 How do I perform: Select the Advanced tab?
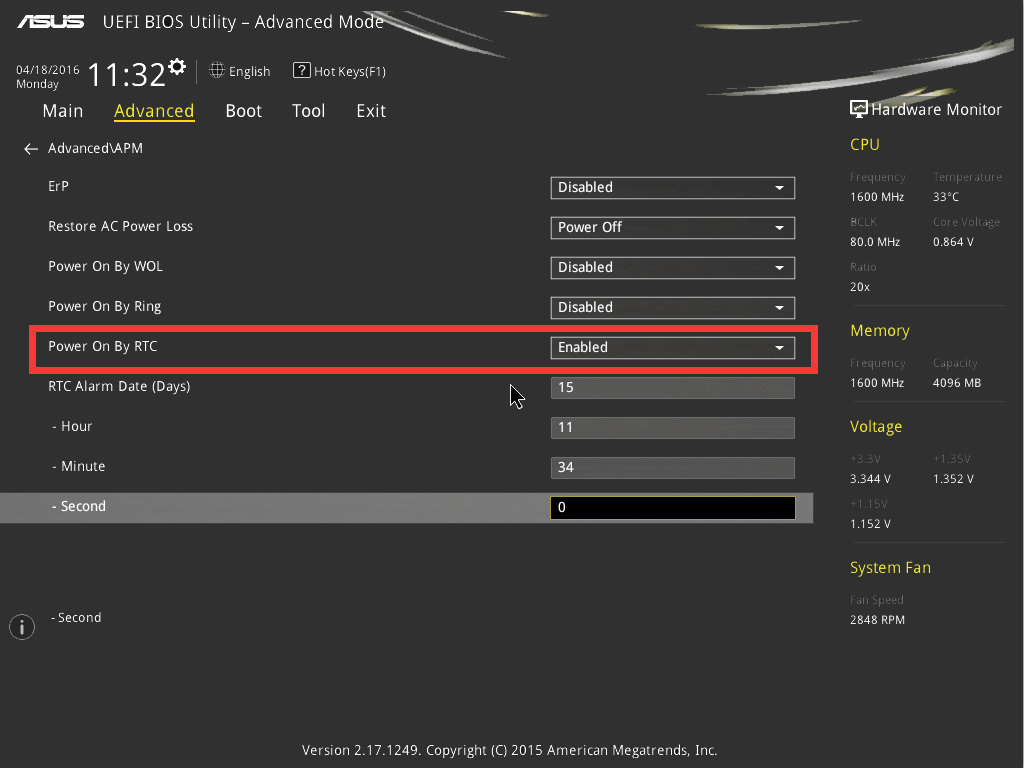click(x=154, y=111)
